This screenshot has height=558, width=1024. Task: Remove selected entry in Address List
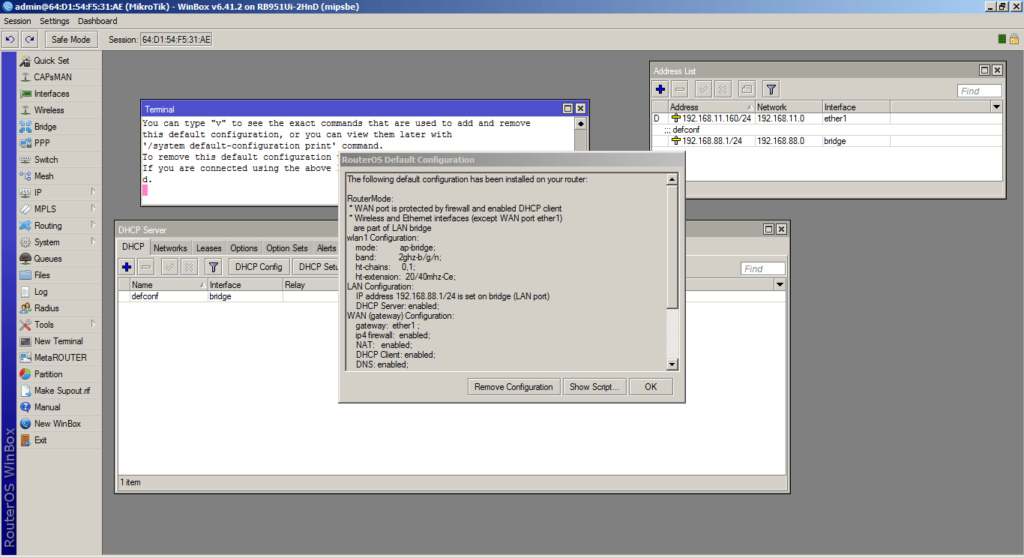(680, 90)
